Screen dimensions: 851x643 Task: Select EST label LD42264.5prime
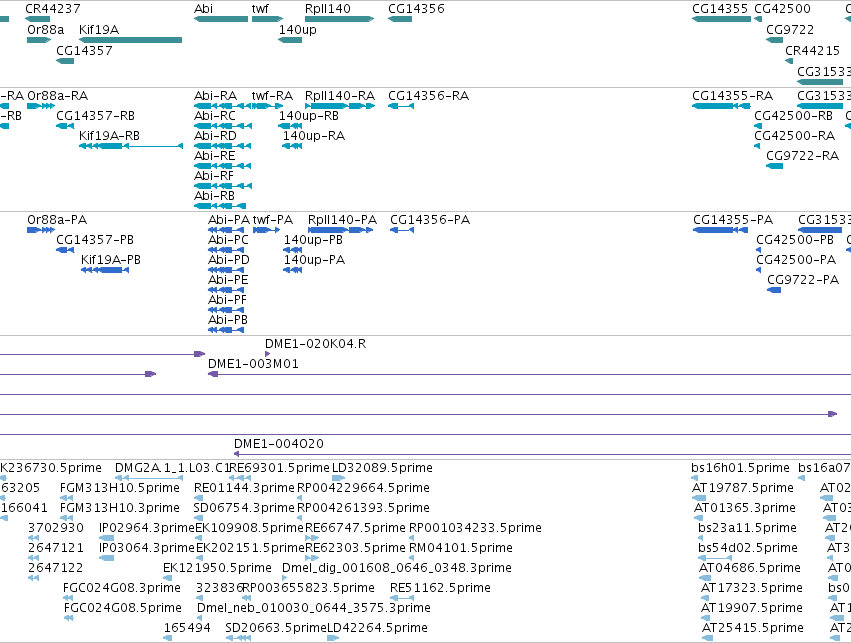tap(378, 628)
